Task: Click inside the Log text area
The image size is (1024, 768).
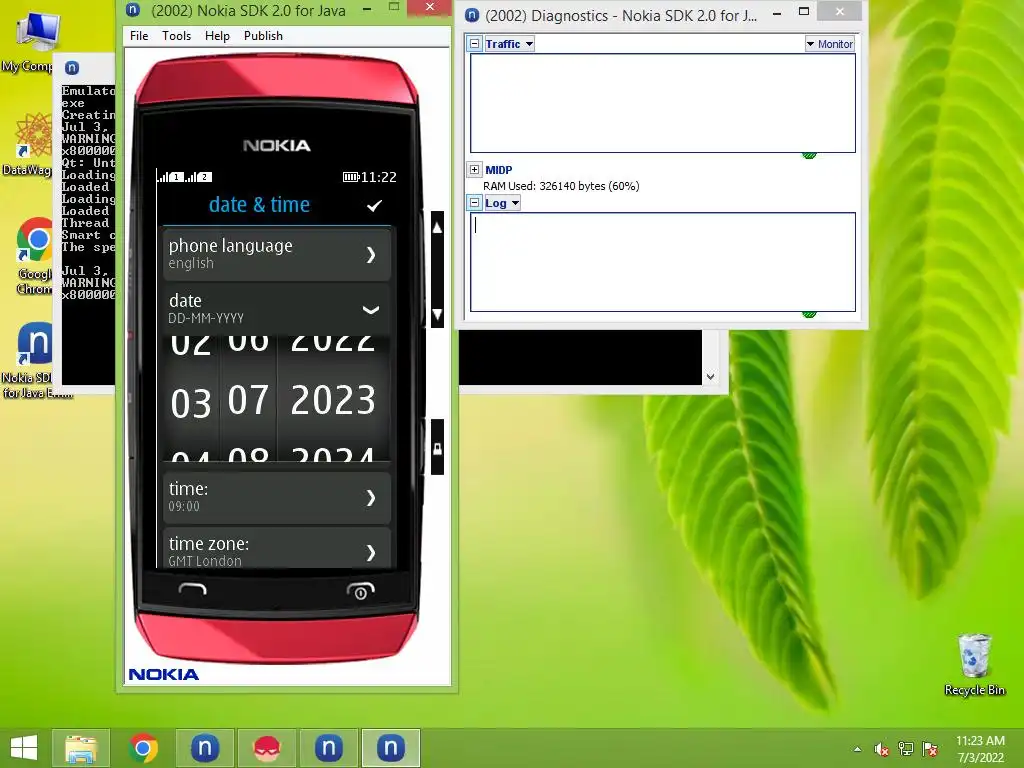Action: coord(663,262)
